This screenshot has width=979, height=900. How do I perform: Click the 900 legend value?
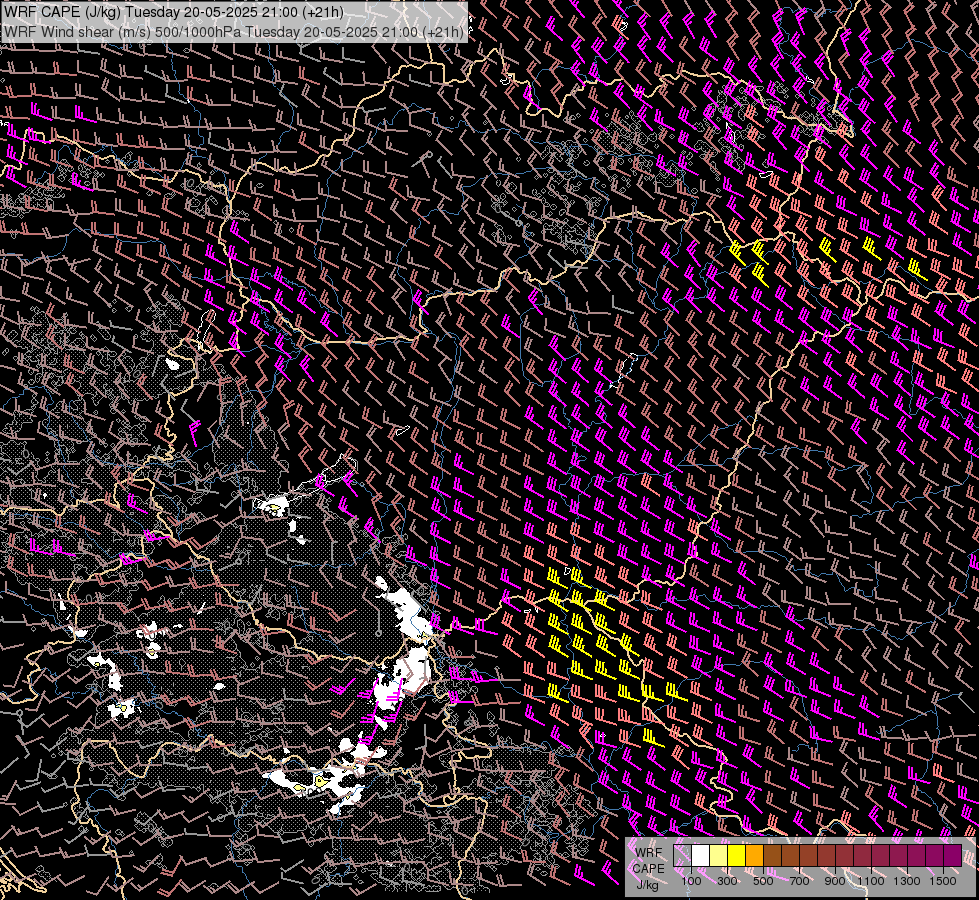click(835, 881)
